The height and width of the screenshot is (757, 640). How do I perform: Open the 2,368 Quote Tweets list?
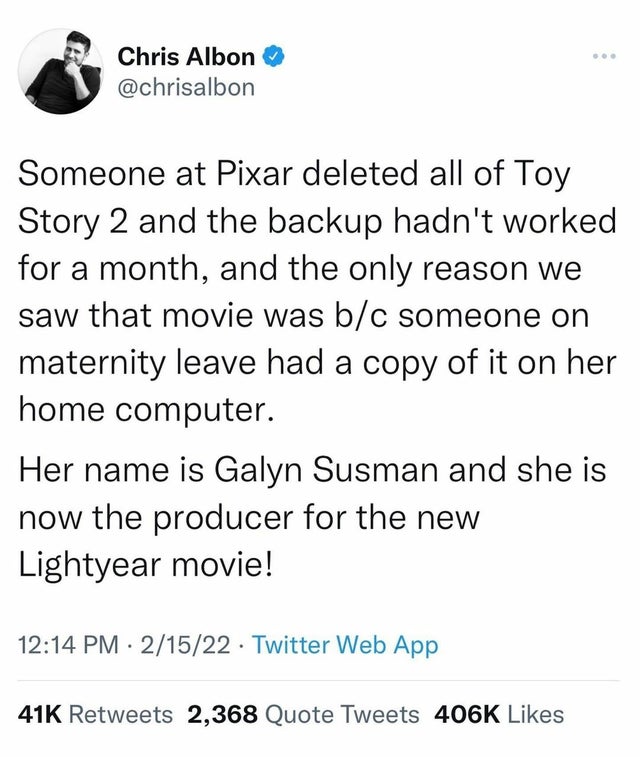coord(303,714)
